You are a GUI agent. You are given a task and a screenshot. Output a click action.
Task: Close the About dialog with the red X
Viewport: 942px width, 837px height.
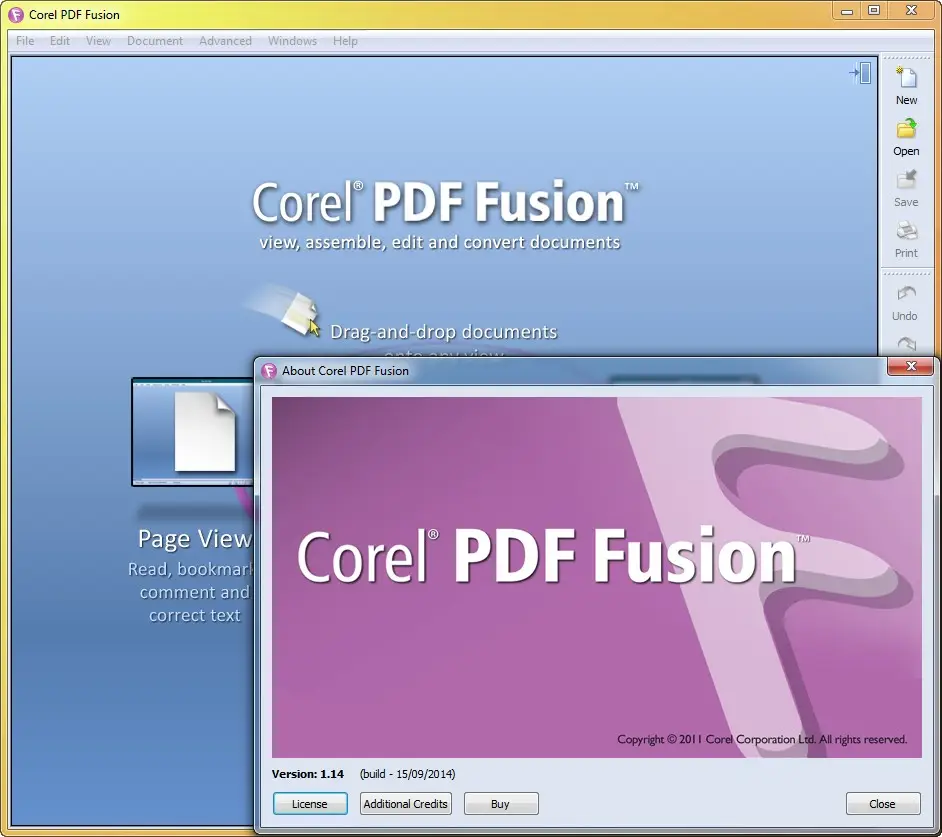(911, 366)
